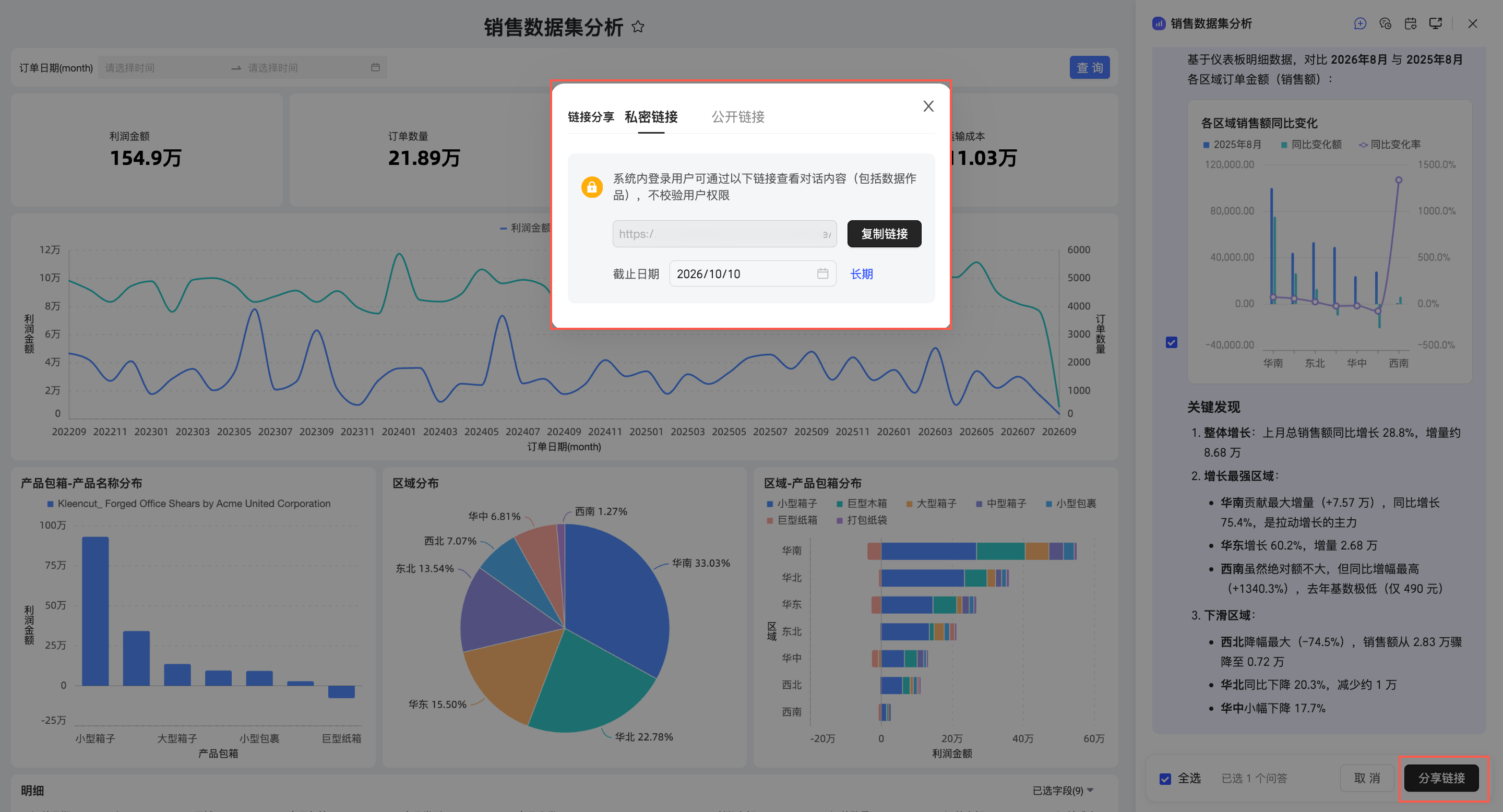Click the 西北 7.07% pie label
This screenshot has width=1503, height=812.
coord(450,541)
